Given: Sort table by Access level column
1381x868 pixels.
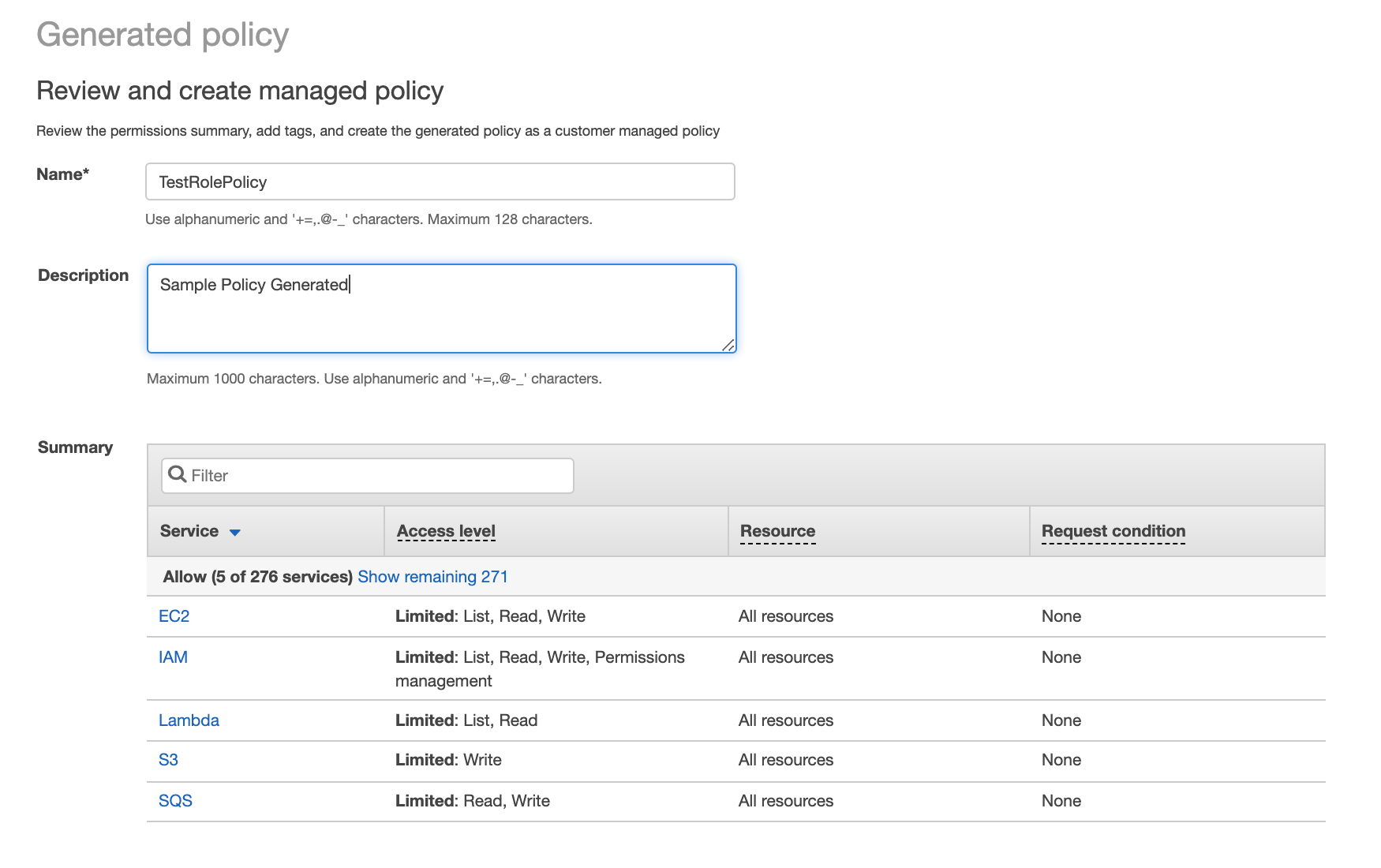Looking at the screenshot, I should pos(446,531).
